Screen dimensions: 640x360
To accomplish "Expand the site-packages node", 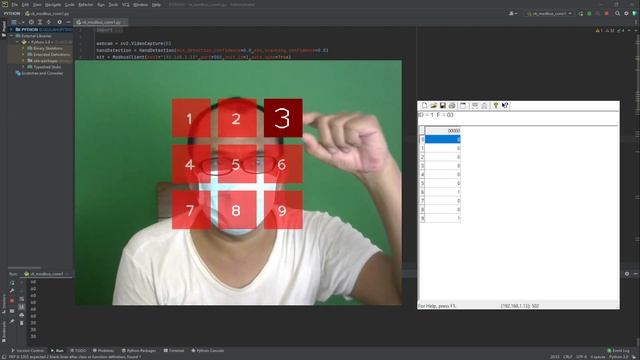I will 23,60.
